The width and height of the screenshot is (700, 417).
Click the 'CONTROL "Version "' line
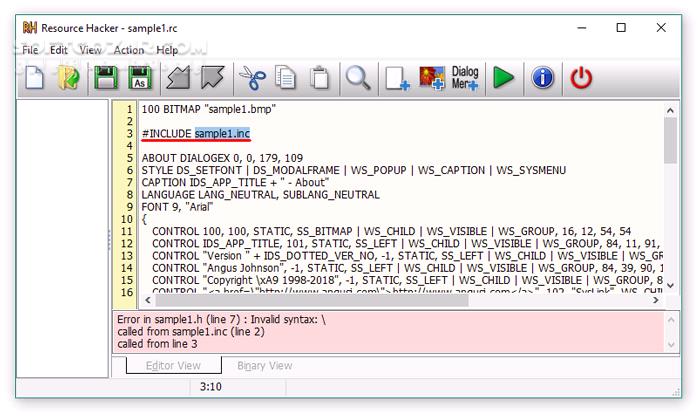point(407,256)
